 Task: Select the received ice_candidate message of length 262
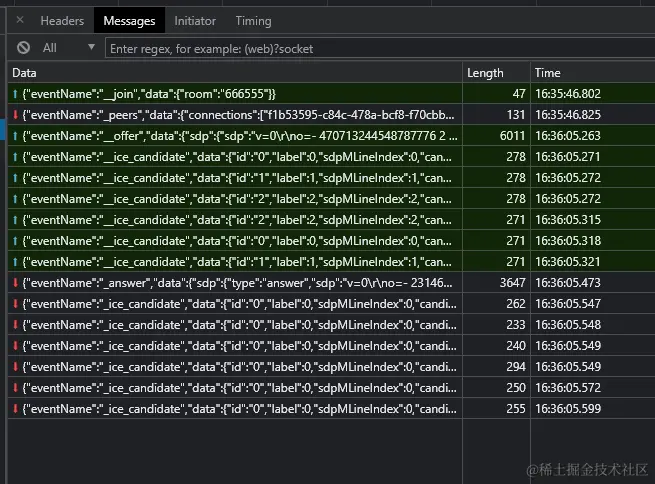(331, 304)
